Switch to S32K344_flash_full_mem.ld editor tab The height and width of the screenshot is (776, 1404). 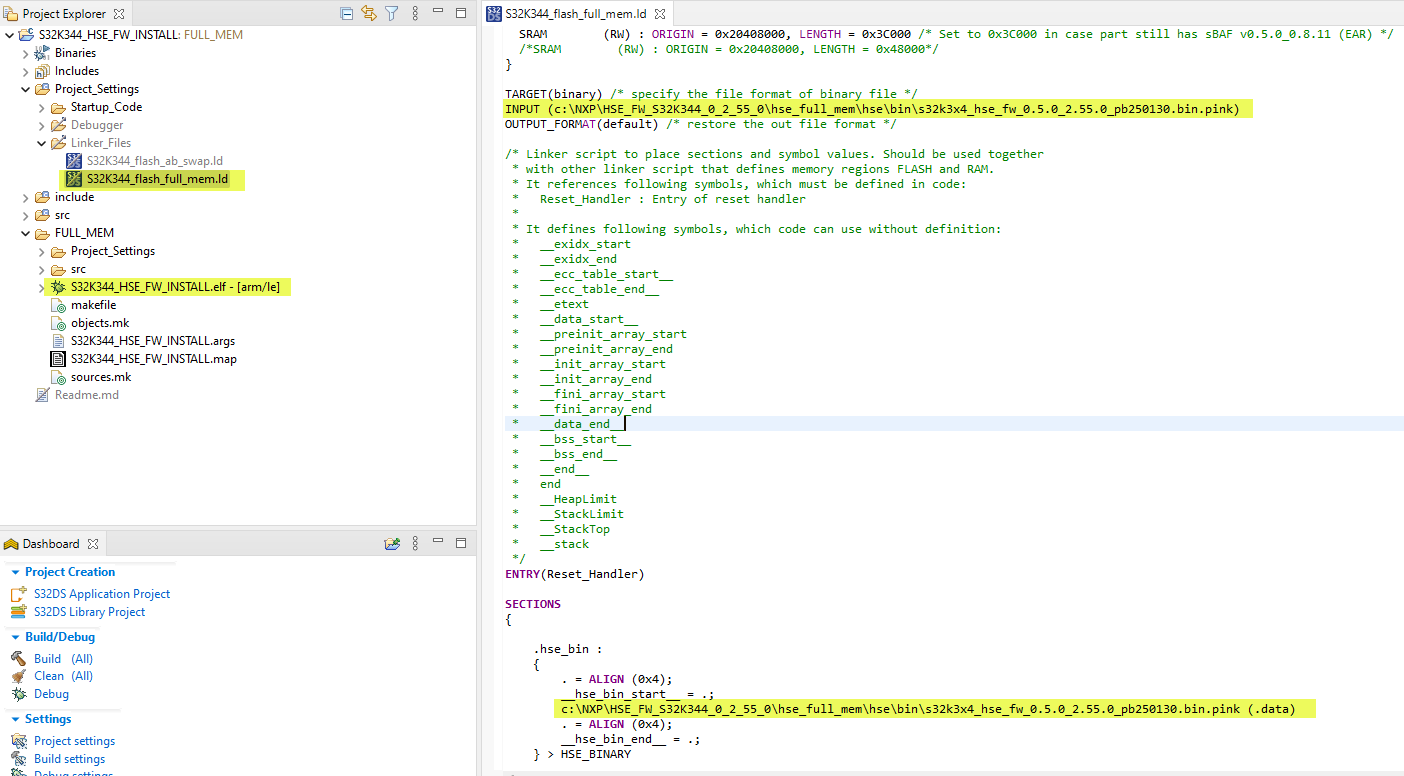(x=568, y=14)
